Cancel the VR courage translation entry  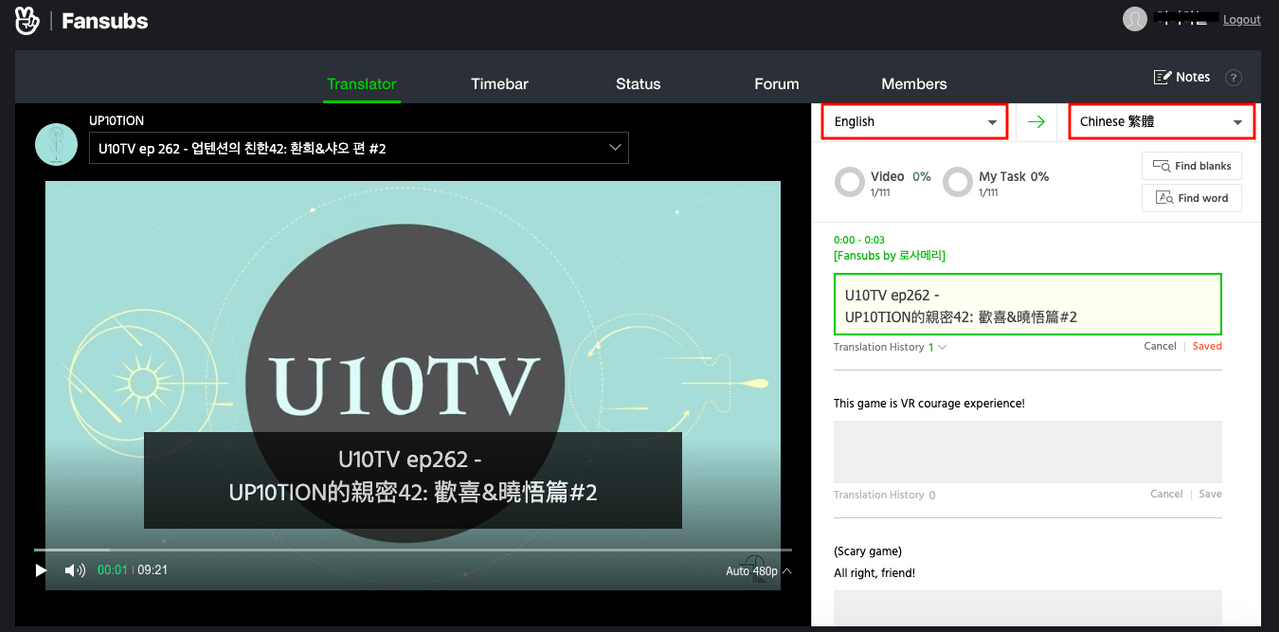point(1166,494)
